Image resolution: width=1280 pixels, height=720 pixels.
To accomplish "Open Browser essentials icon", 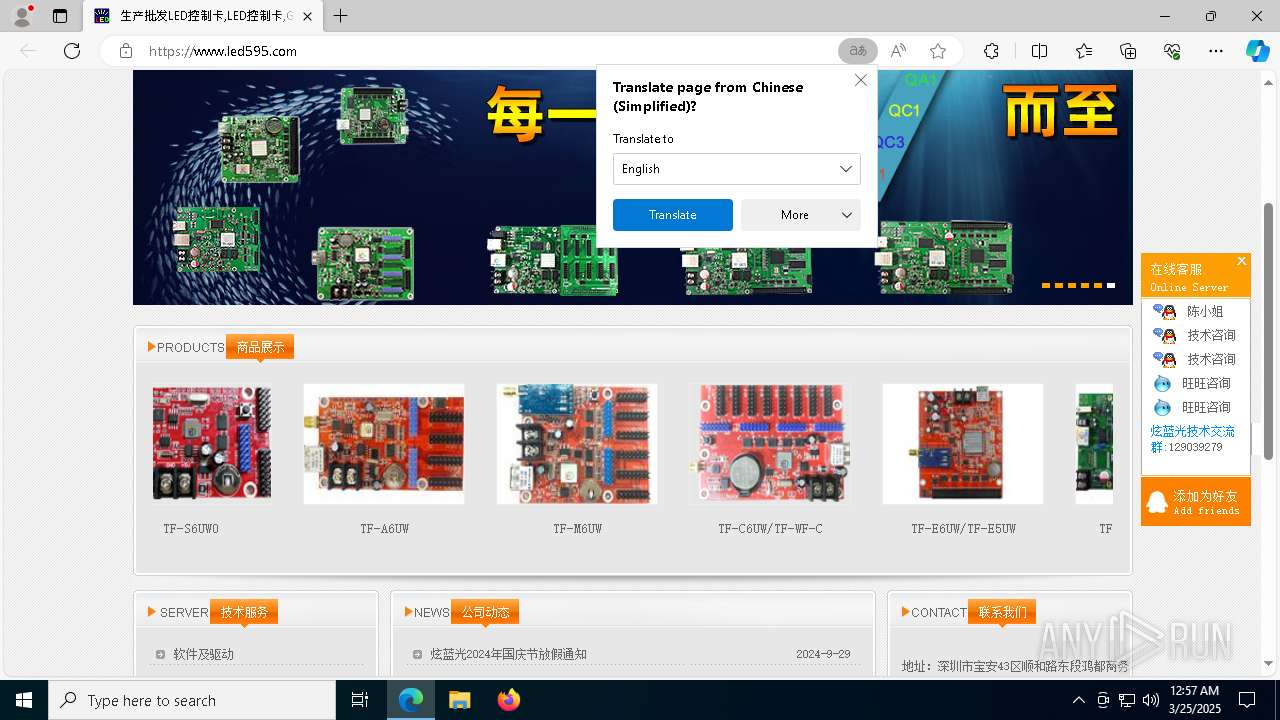I will [1172, 51].
